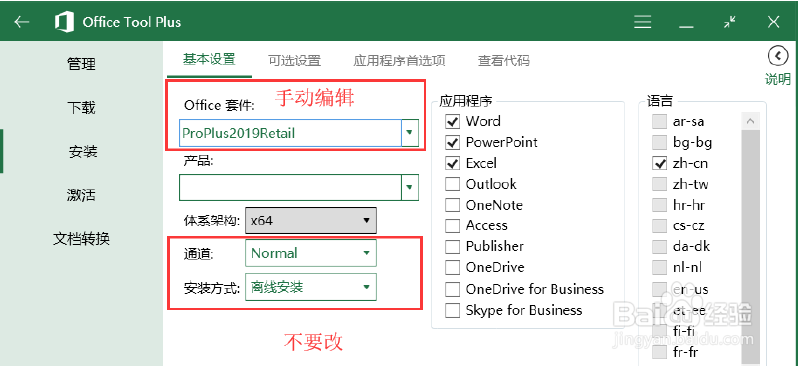Open the 安装方式 离线安装 dropdown
The width and height of the screenshot is (799, 367).
(x=311, y=287)
